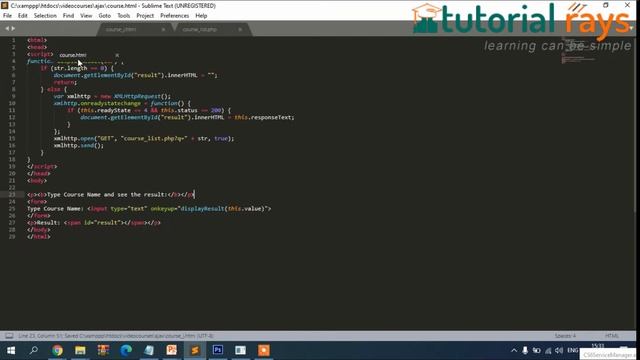The height and width of the screenshot is (360, 640).
Task: Open the volume tray control
Action: (x=559, y=350)
